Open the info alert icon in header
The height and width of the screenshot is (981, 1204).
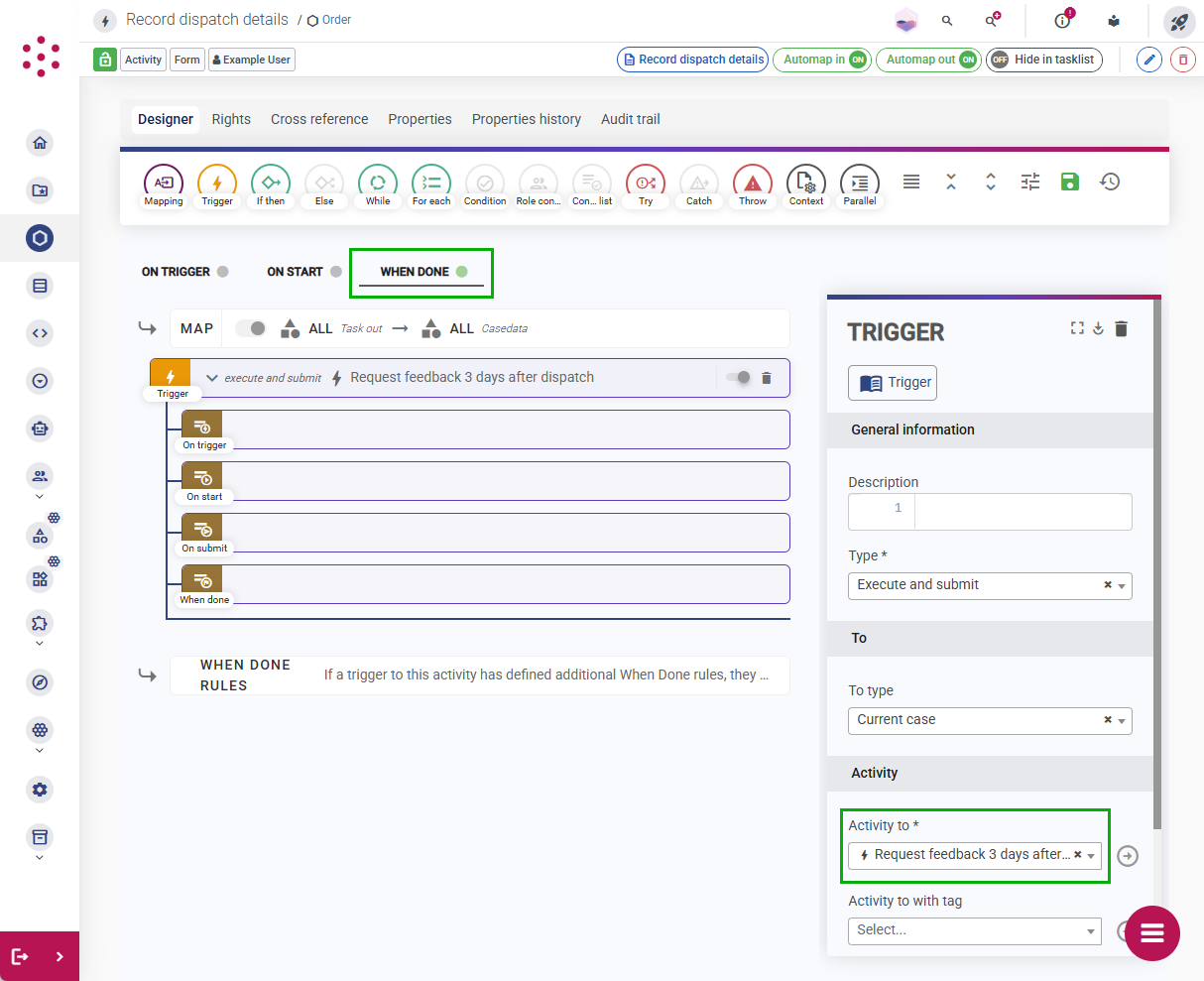(1063, 20)
